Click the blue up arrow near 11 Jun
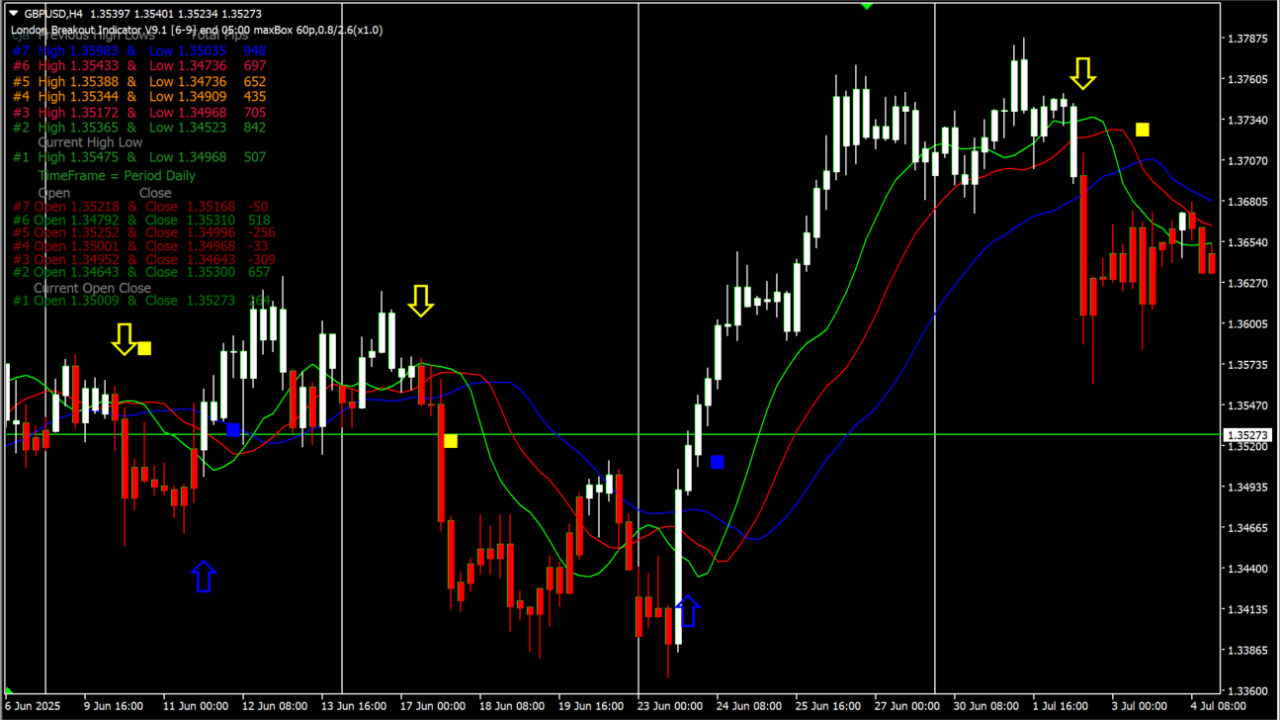This screenshot has width=1280, height=720. (x=203, y=576)
